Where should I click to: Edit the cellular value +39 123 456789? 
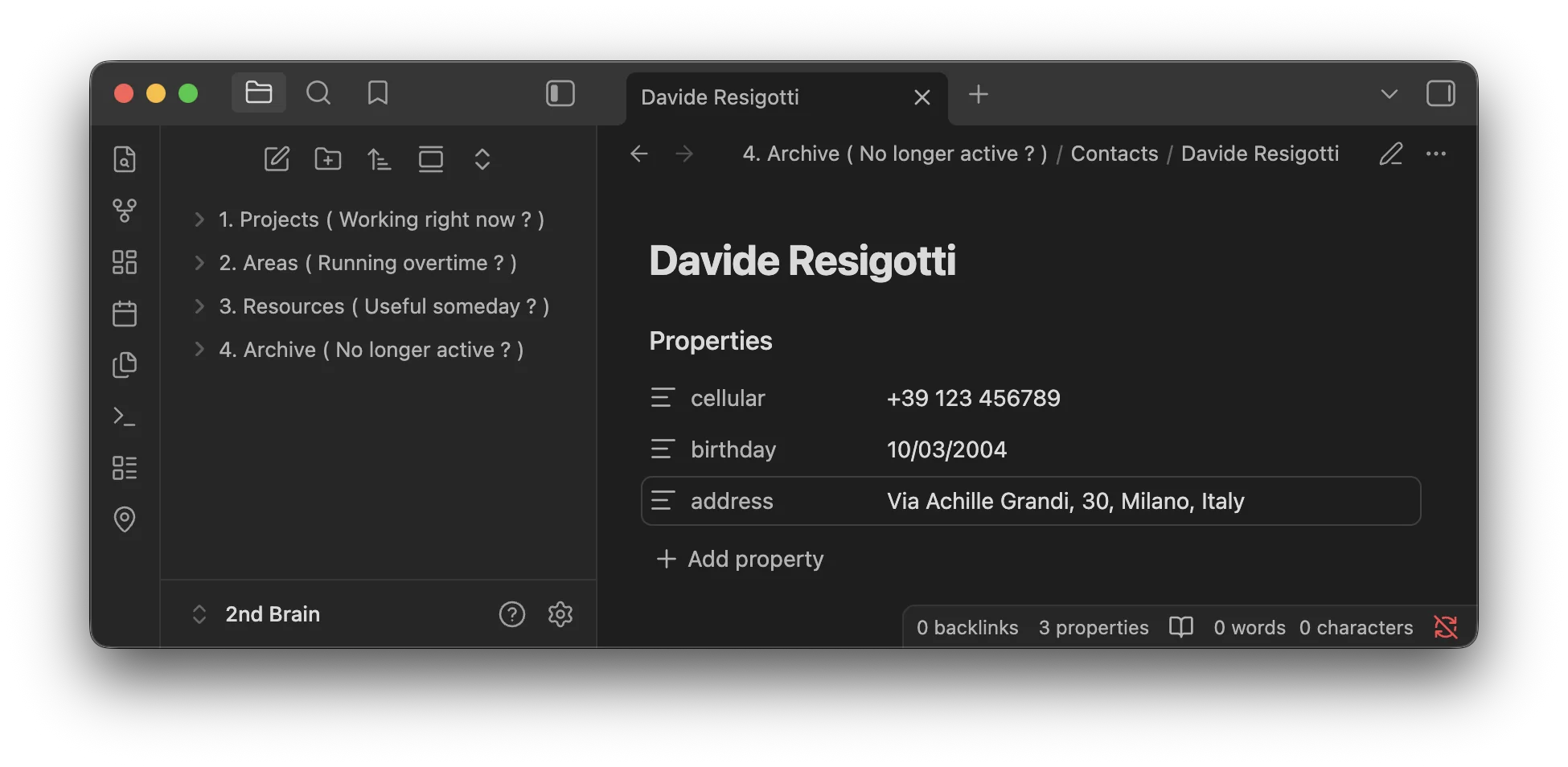pos(974,398)
